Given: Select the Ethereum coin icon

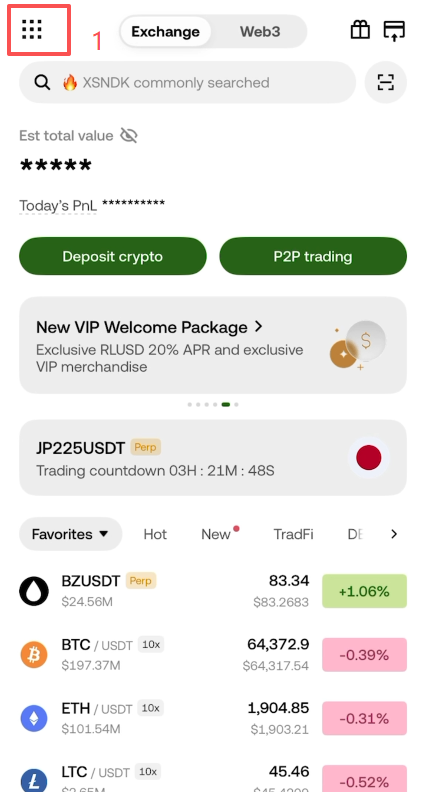Looking at the screenshot, I should [34, 718].
